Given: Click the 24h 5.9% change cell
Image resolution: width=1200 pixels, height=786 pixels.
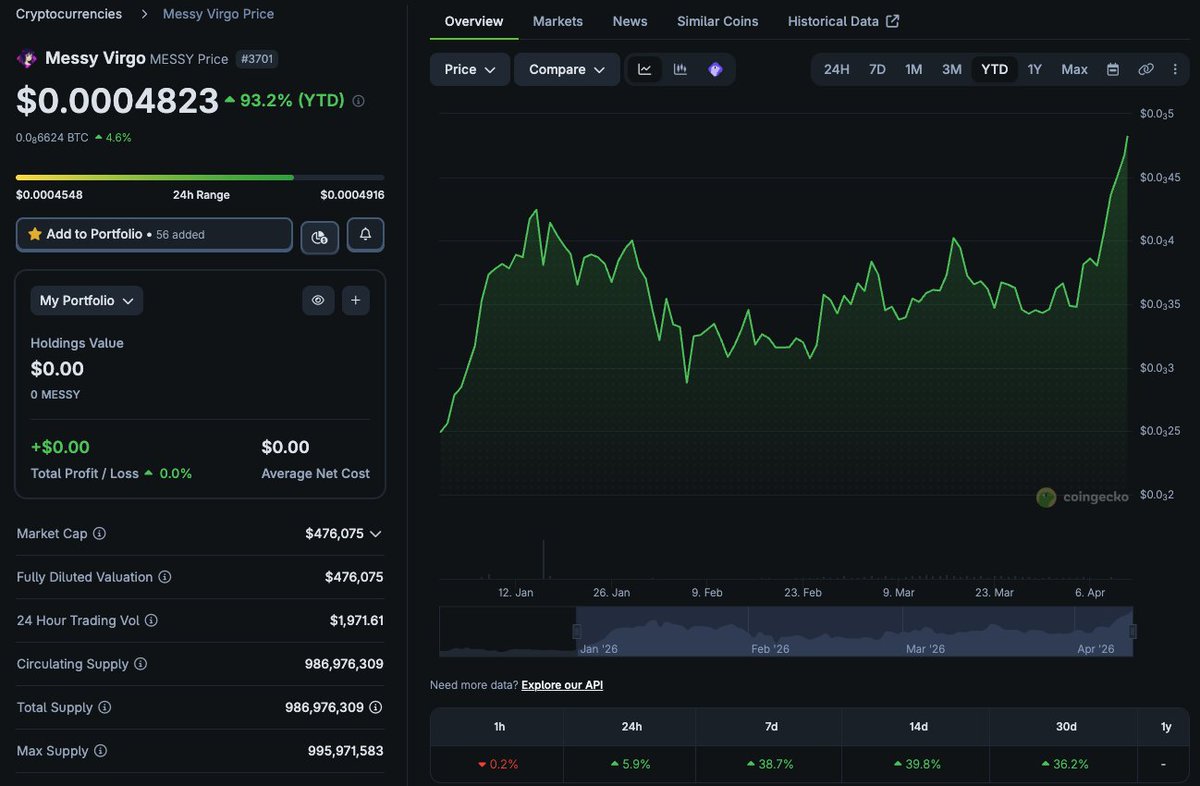Looking at the screenshot, I should 630,764.
